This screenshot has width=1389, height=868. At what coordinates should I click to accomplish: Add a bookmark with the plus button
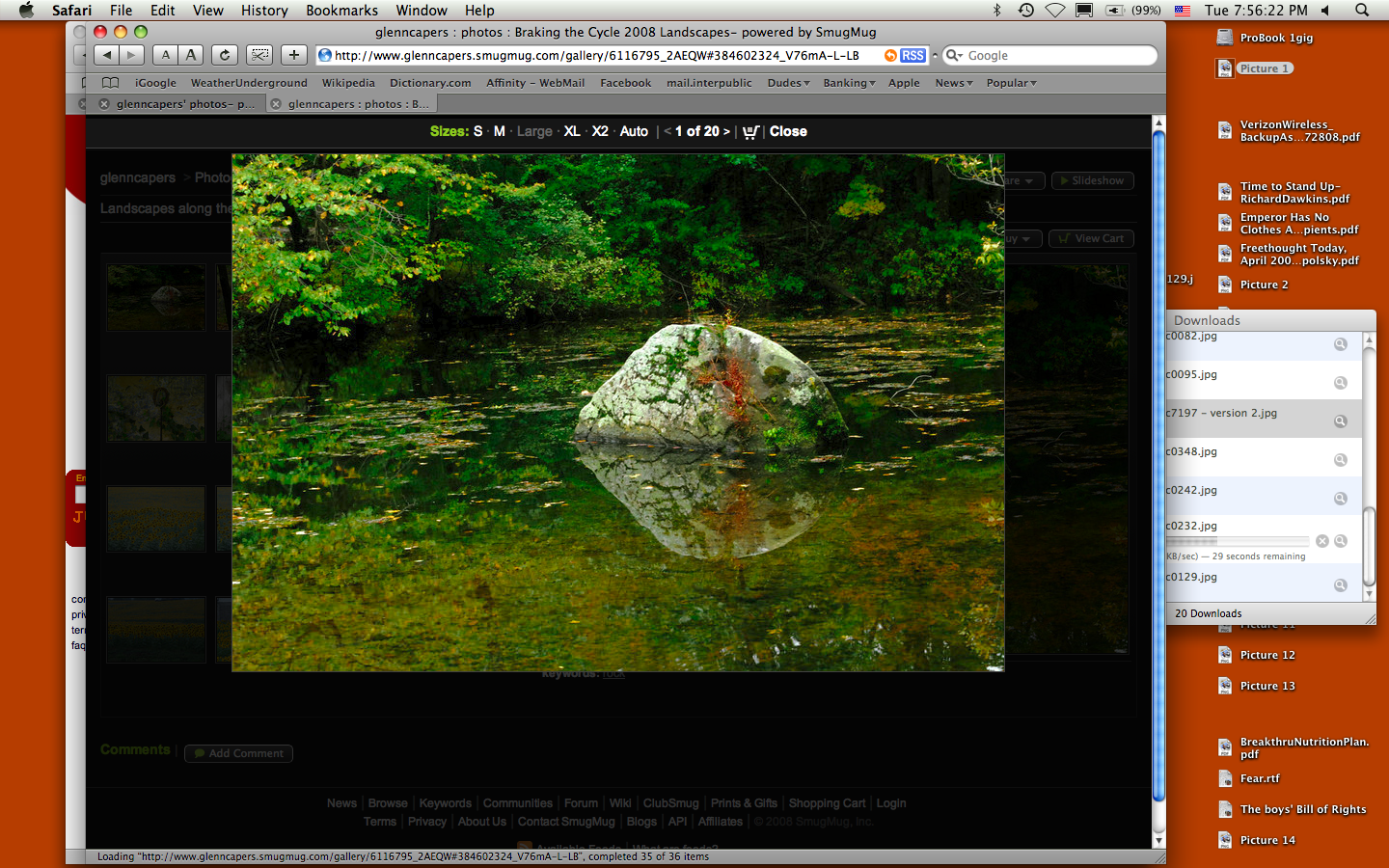click(294, 56)
